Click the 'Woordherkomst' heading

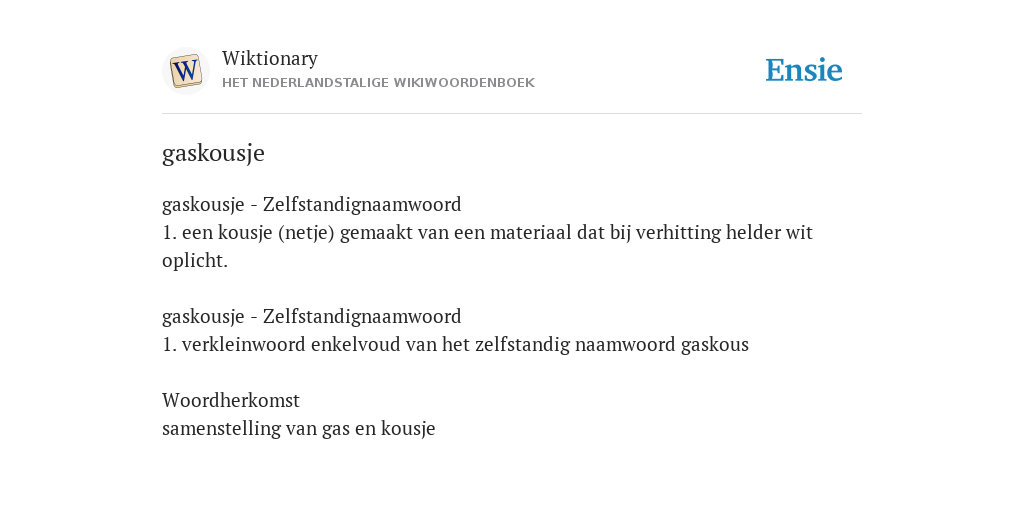[231, 400]
